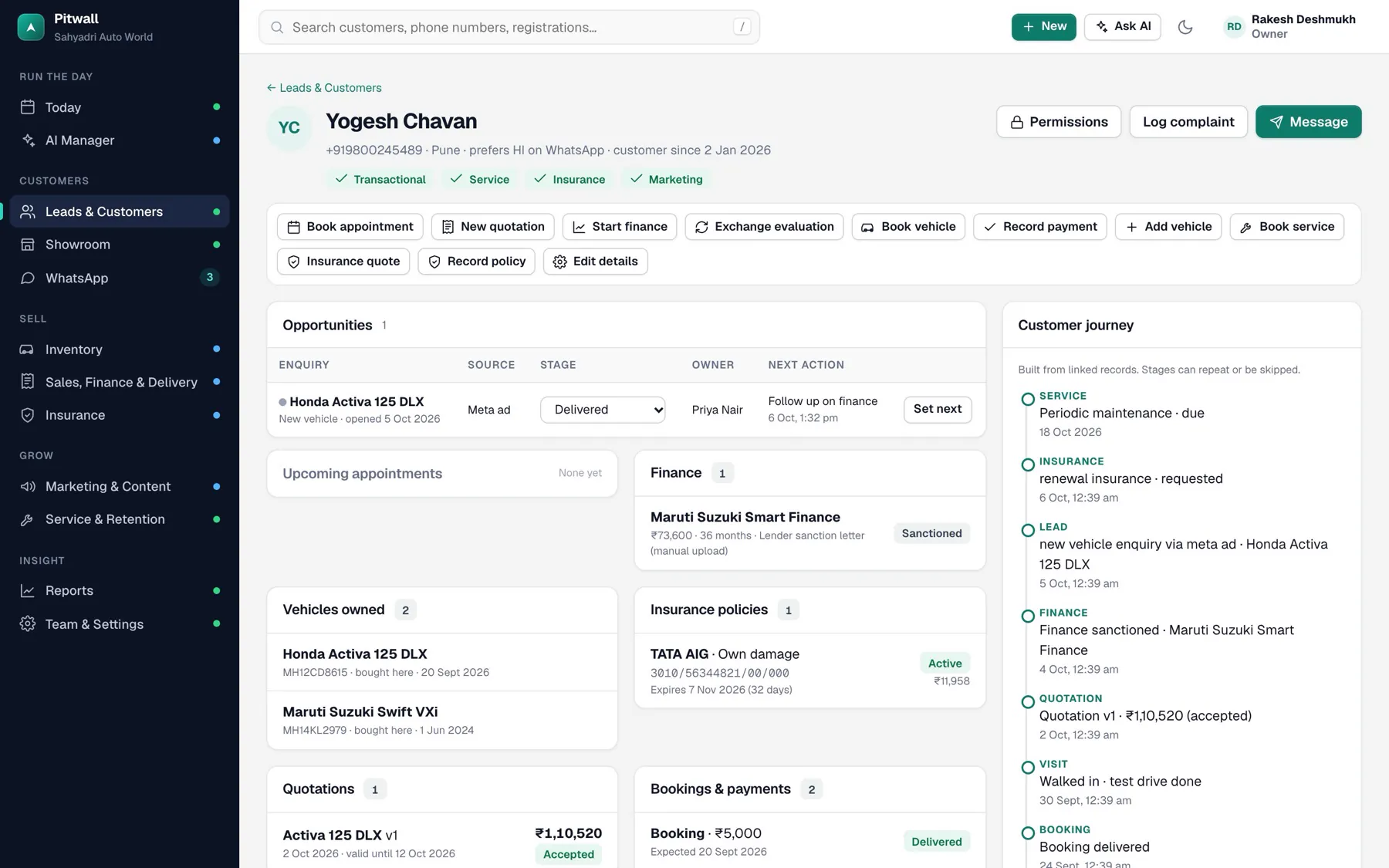
Task: Toggle dark mode with the moon icon
Action: pos(1185,27)
